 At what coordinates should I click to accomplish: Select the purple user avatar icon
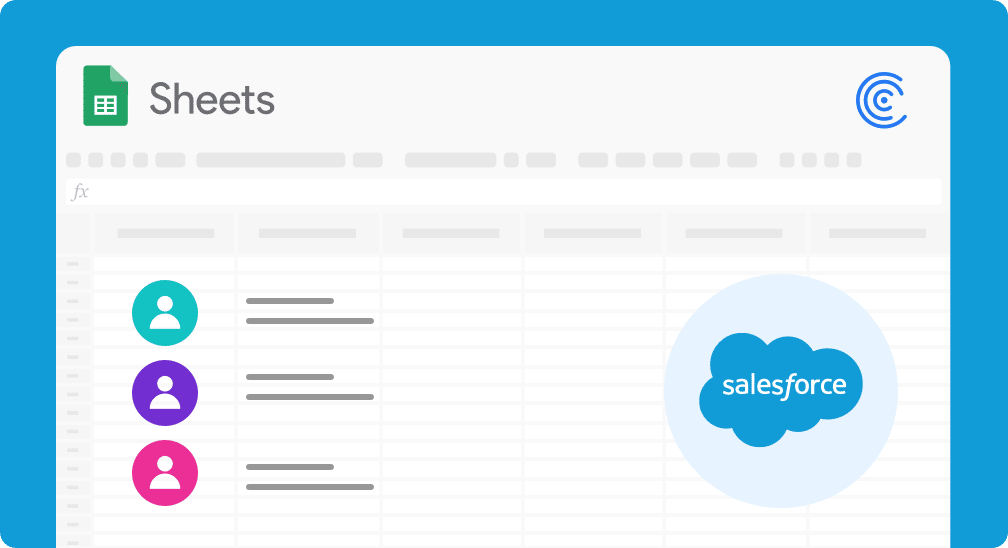coord(165,393)
